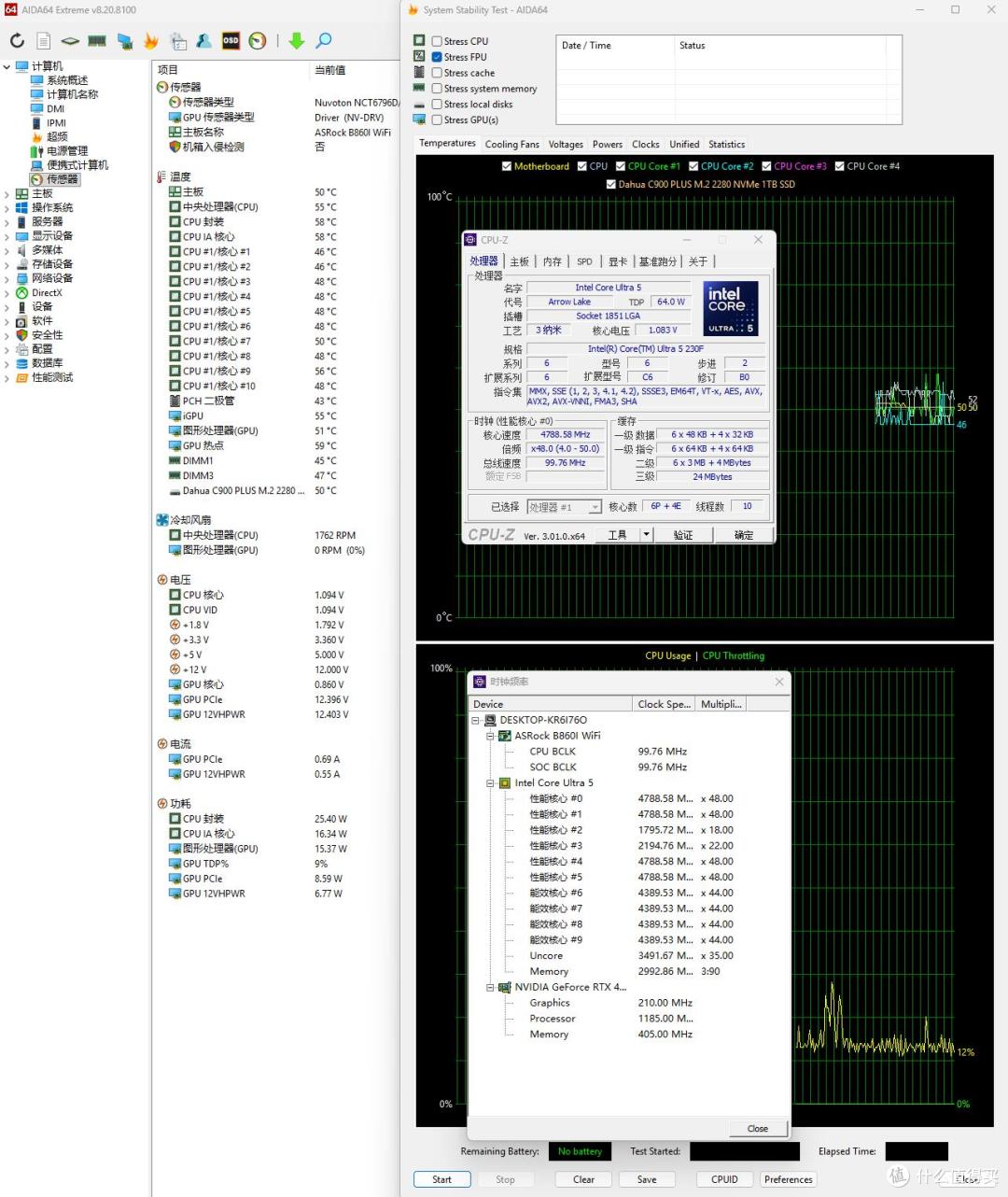The width and height of the screenshot is (1008, 1197).
Task: Click the CPUID button
Action: 724,1179
